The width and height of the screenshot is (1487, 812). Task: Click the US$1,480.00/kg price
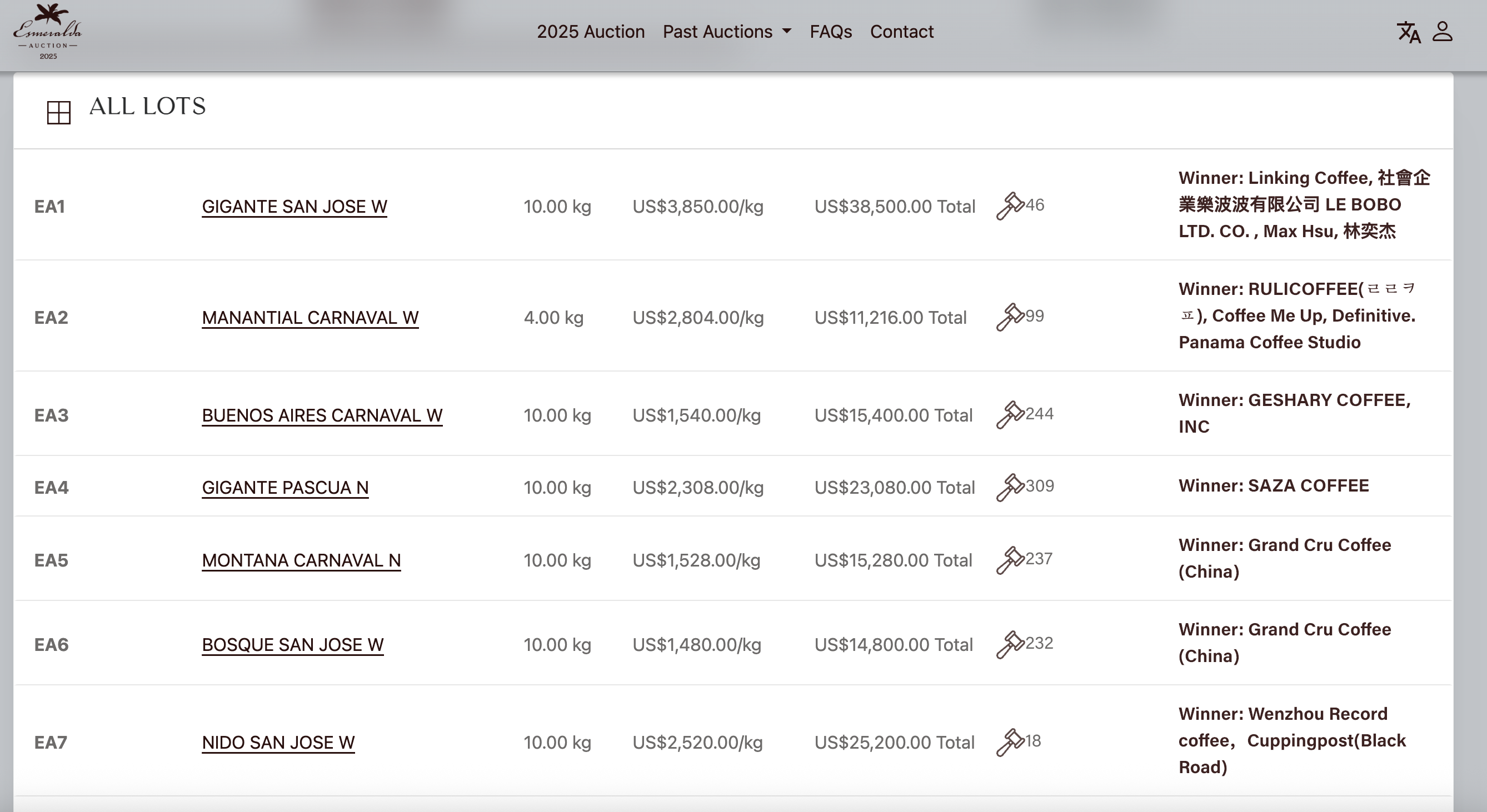click(697, 645)
